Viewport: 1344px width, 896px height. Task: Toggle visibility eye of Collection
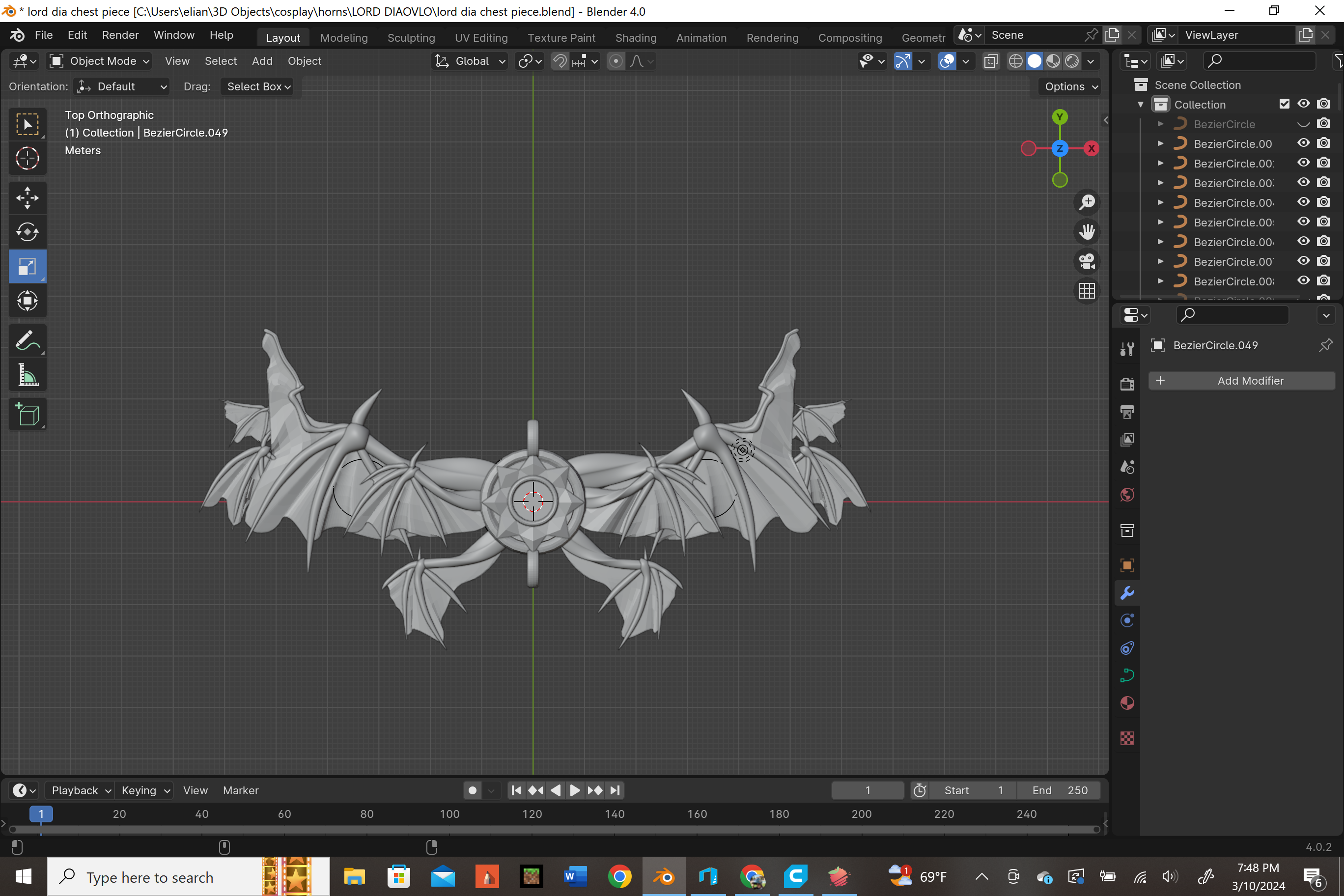pyautogui.click(x=1303, y=104)
